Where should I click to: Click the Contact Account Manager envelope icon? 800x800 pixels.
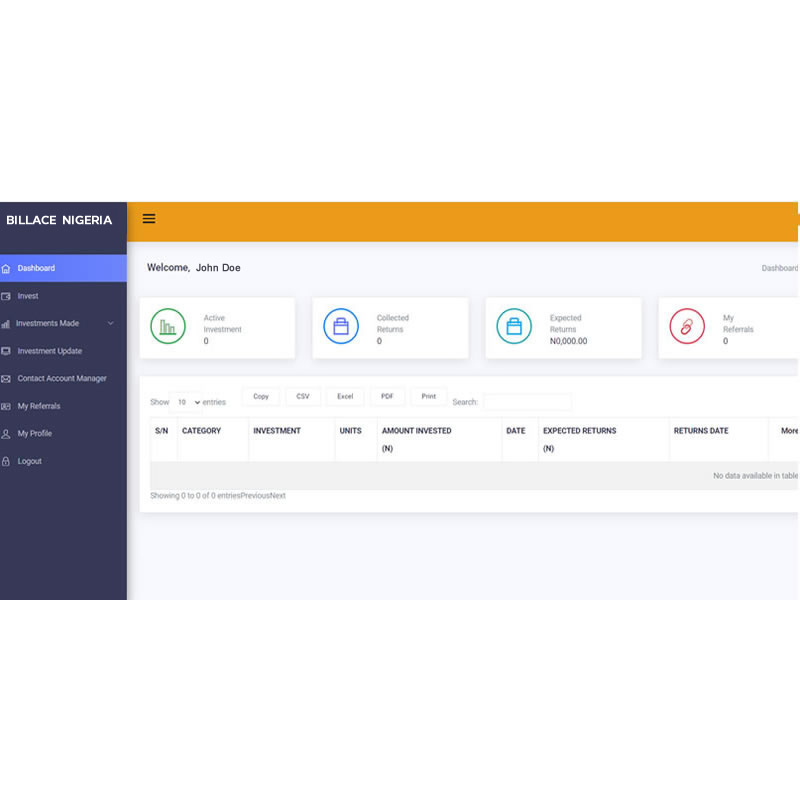click(x=6, y=379)
